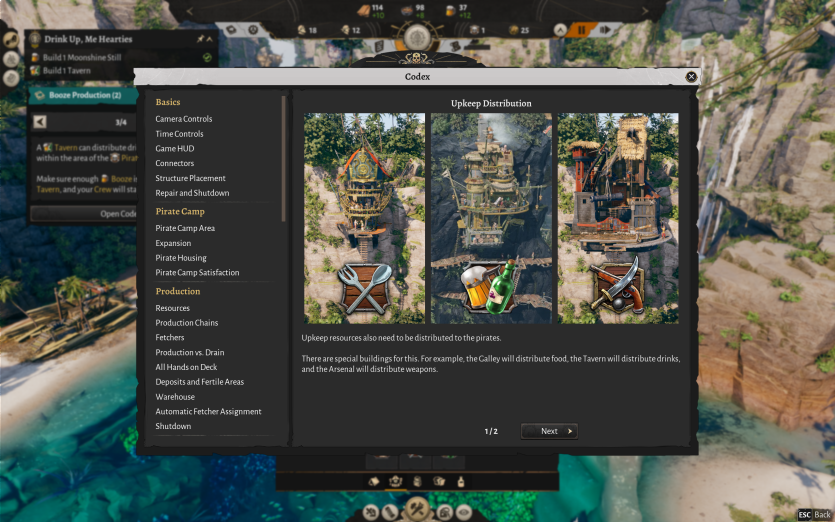Viewport: 835px width, 522px height.
Task: Open Pirate Camp Satisfaction entry
Action: click(197, 272)
